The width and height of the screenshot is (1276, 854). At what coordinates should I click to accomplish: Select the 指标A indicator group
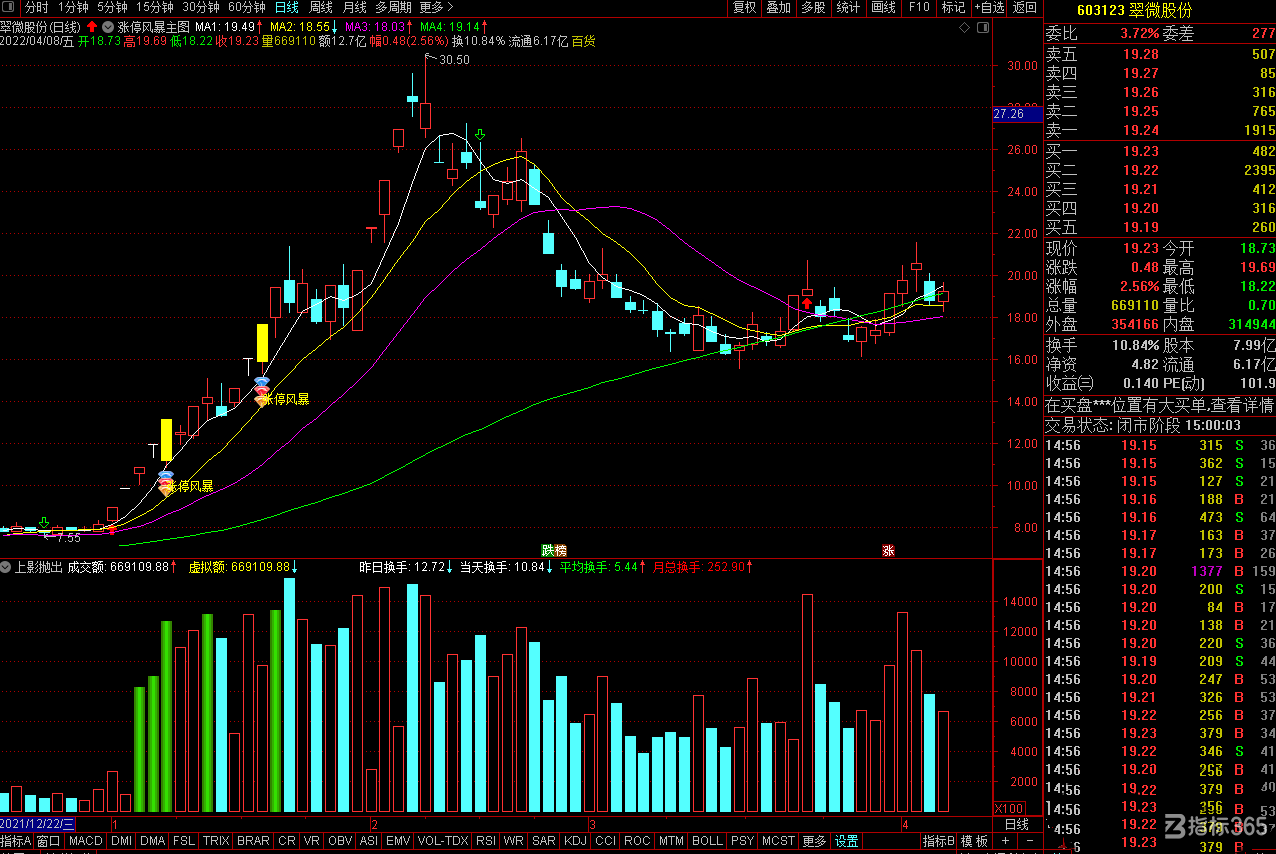click(16, 841)
